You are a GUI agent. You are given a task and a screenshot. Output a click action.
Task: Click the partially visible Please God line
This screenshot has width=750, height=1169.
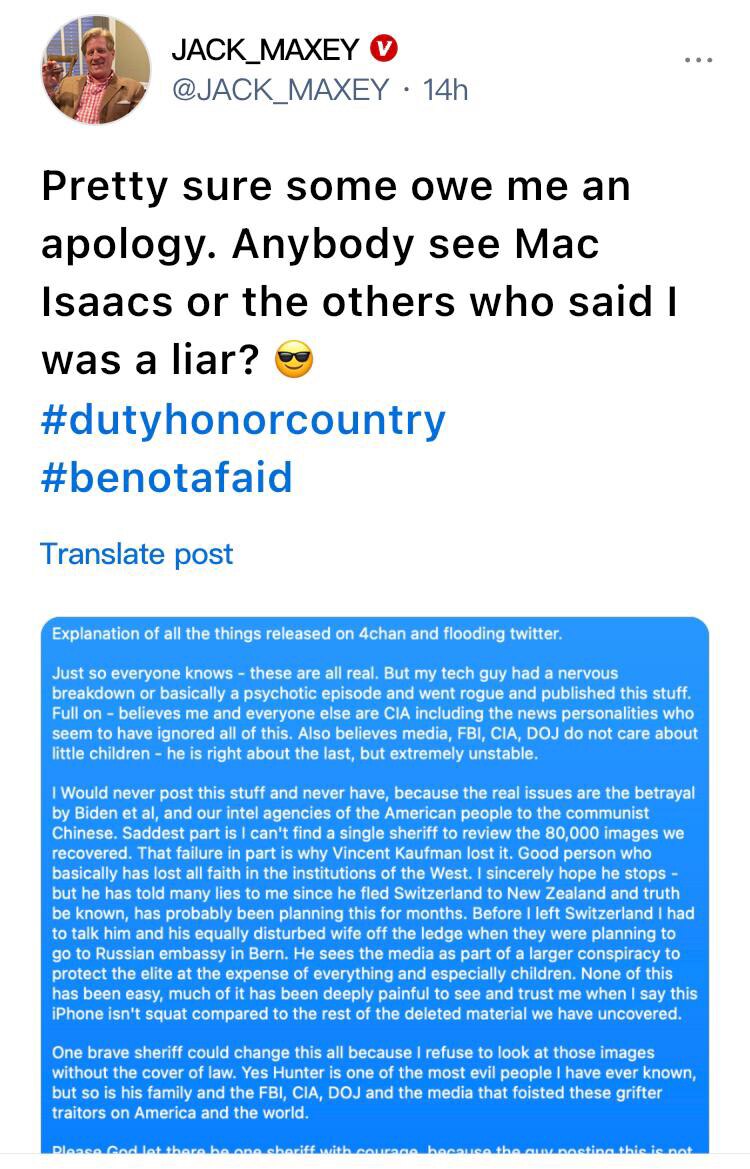(372, 1149)
